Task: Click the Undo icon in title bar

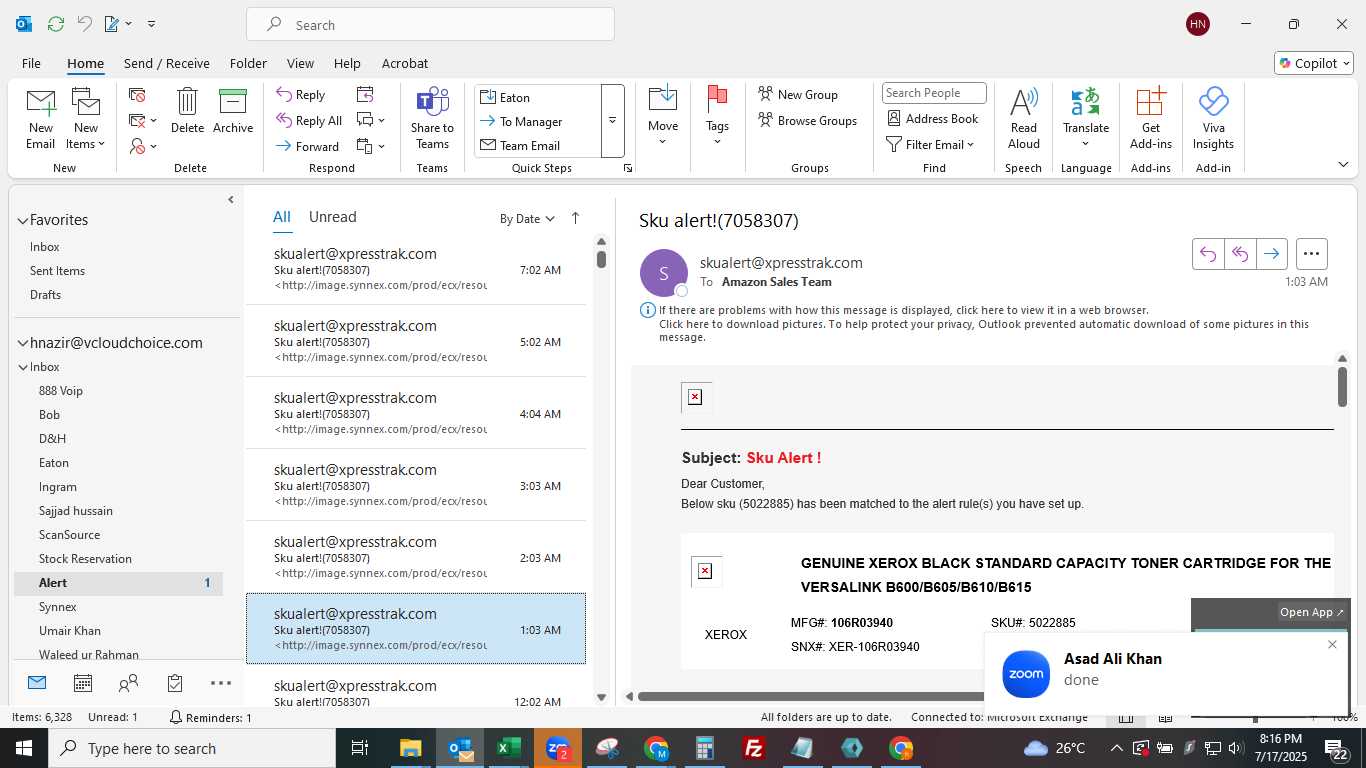Action: click(x=84, y=23)
